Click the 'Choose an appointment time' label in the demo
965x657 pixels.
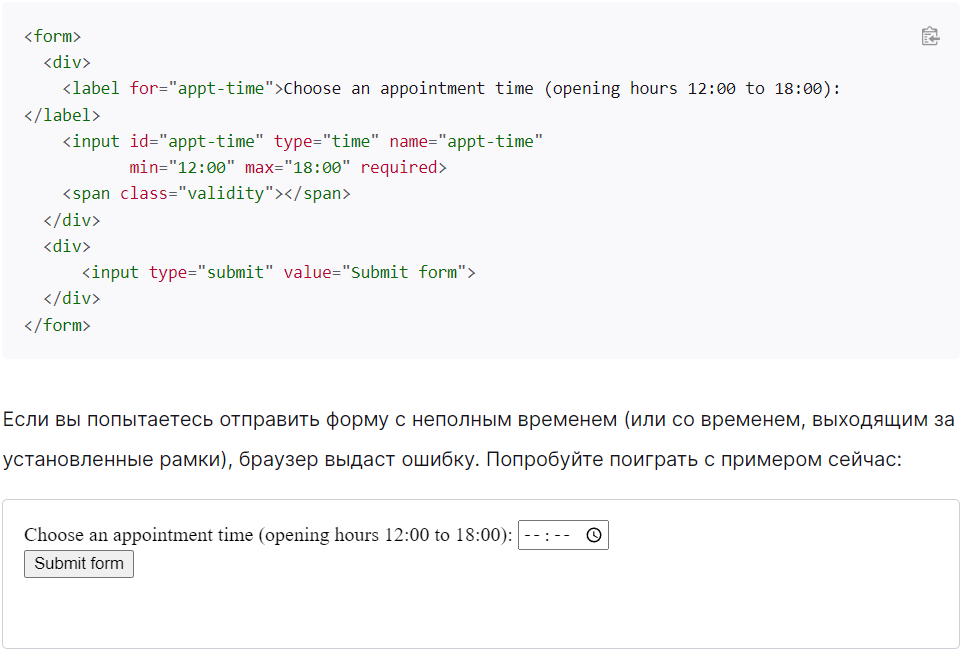click(x=268, y=535)
